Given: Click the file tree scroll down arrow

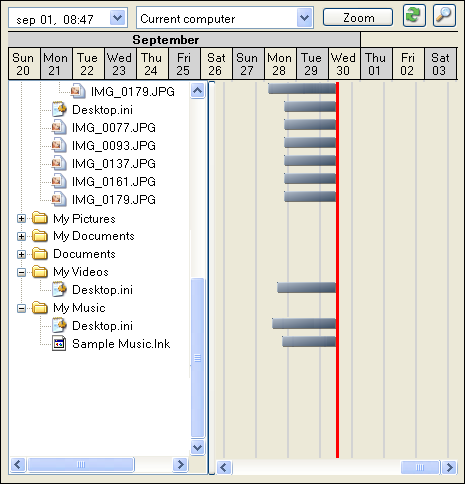Looking at the screenshot, I should (x=197, y=447).
